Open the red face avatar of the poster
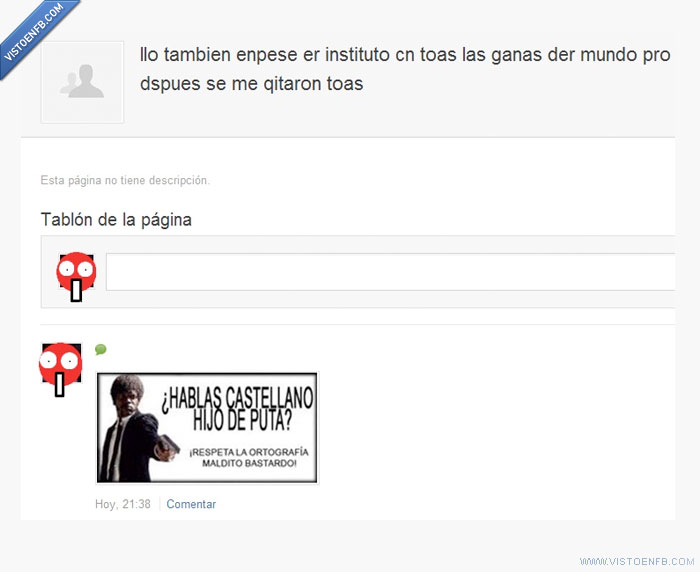This screenshot has height=572, width=700. click(x=60, y=370)
